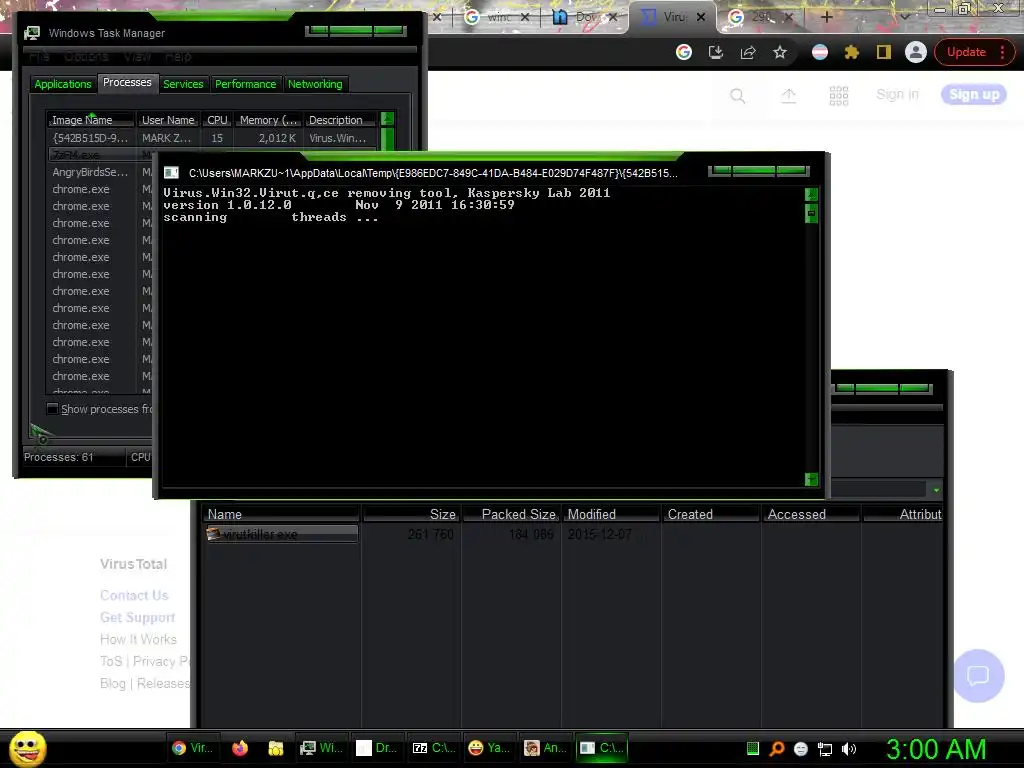Open a new Chrome tab with plus button
The height and width of the screenshot is (768, 1024).
point(826,17)
